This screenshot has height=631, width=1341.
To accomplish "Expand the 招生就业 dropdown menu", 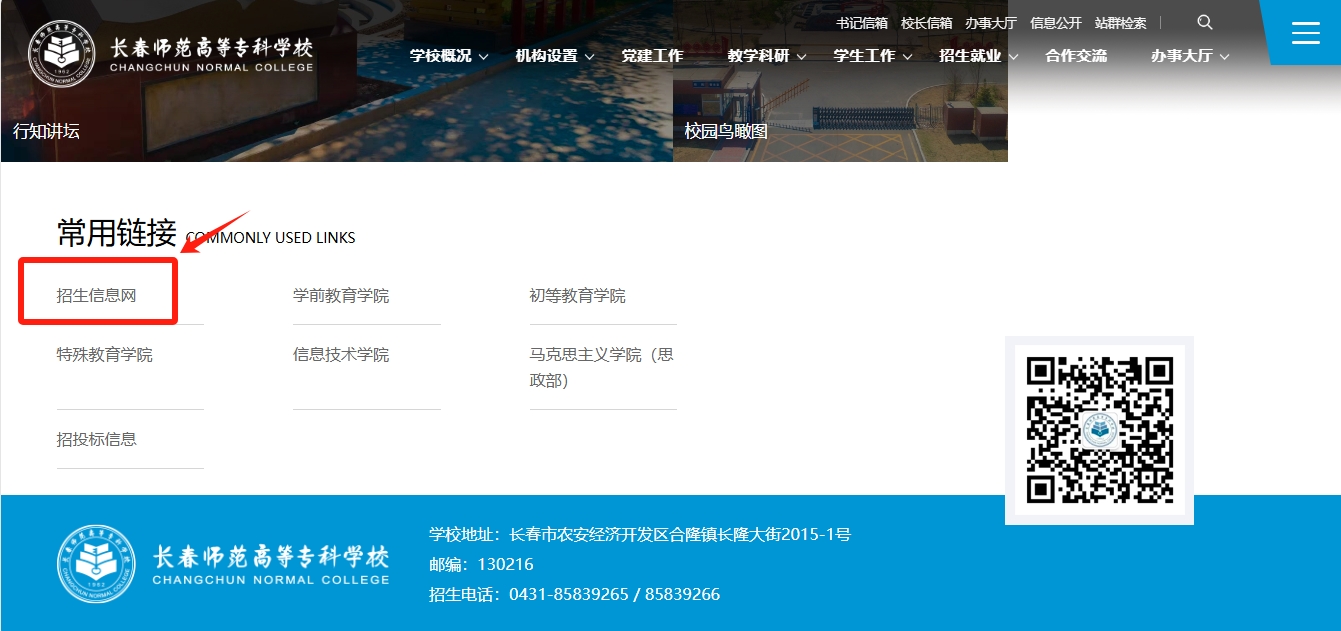I will [x=978, y=56].
